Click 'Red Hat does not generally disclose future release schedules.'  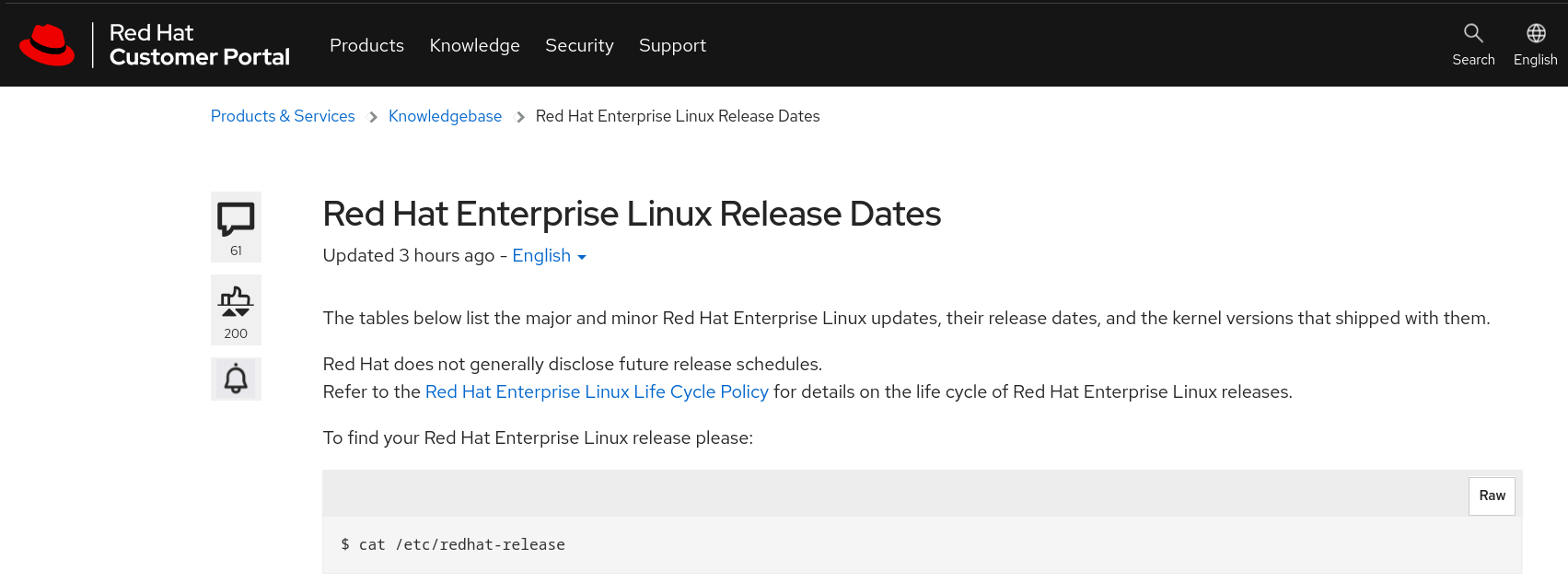(573, 364)
